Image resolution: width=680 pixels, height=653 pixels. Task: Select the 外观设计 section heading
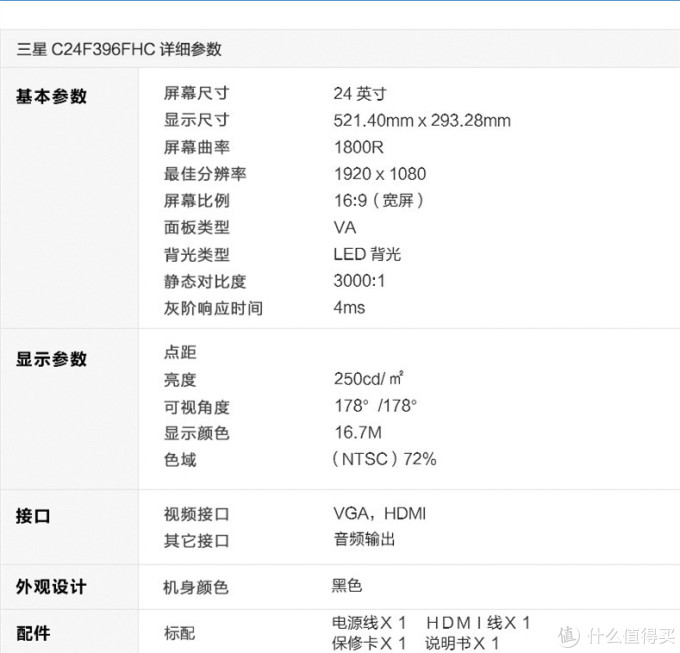[x=51, y=587]
